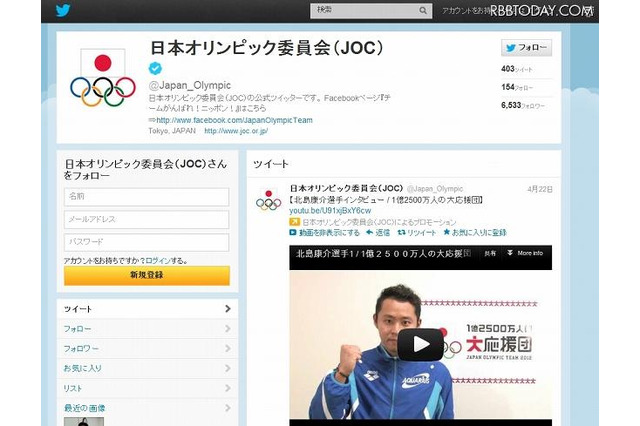Select フォロー in the sidebar menu
Viewport: 640px width, 426px height.
tap(147, 329)
